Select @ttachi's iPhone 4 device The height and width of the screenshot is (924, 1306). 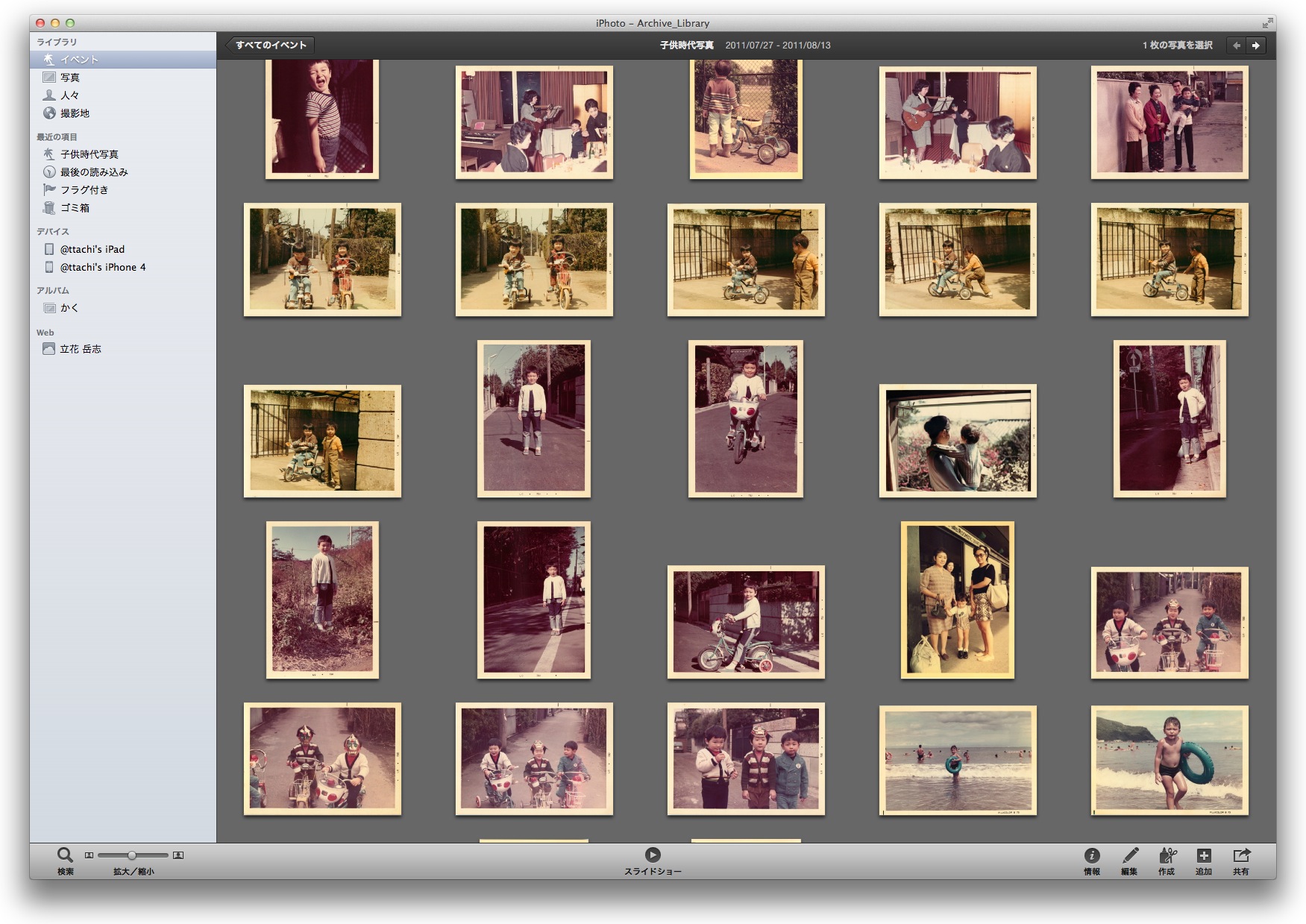(x=102, y=267)
